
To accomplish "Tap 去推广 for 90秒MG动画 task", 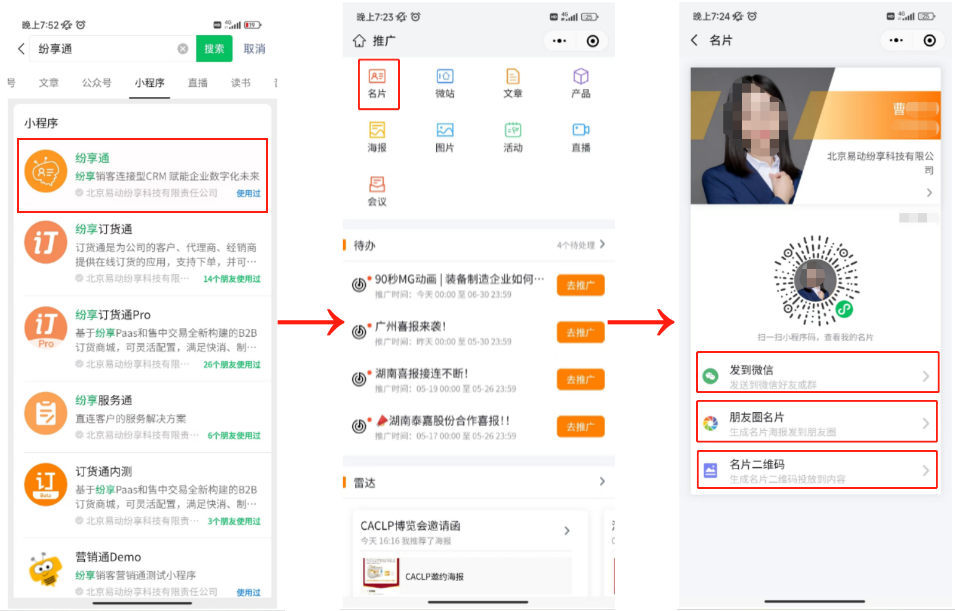I will 580,285.
